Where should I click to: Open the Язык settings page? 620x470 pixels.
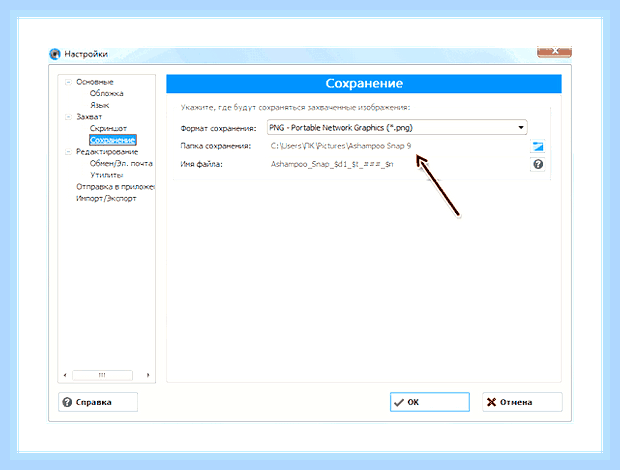coord(99,105)
